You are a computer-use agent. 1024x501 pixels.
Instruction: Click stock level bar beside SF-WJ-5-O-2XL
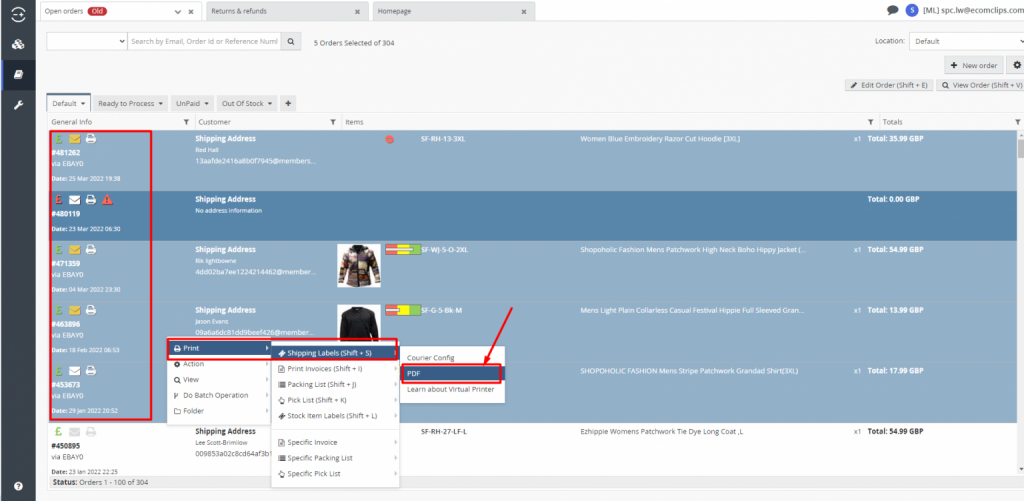pos(403,250)
